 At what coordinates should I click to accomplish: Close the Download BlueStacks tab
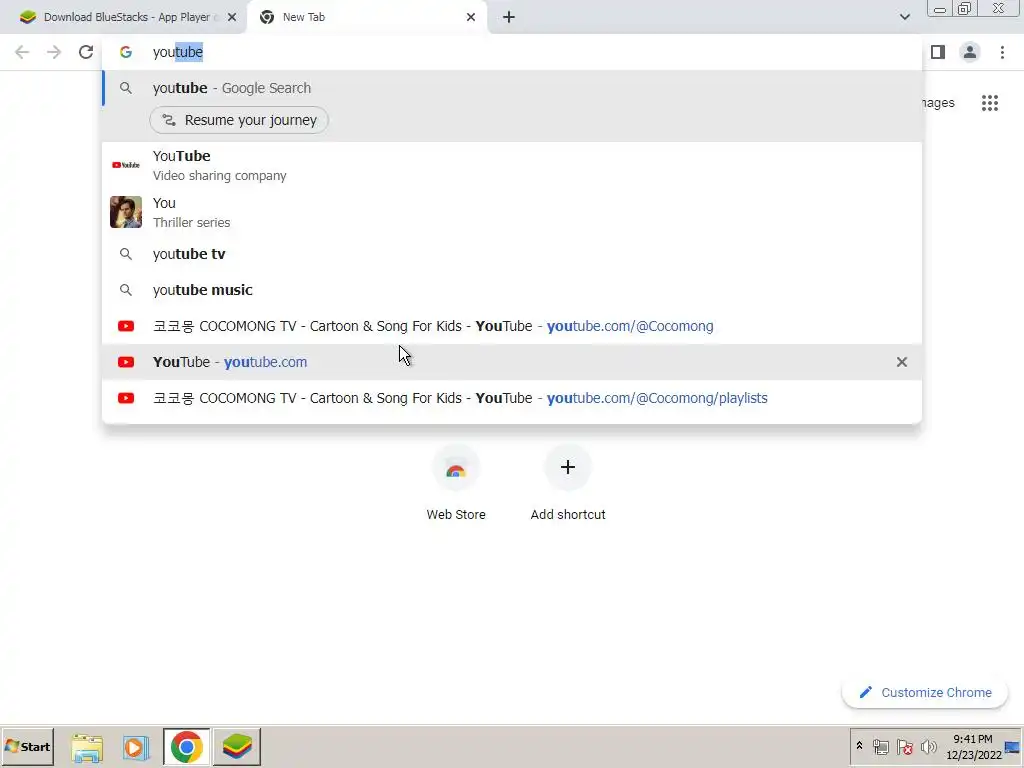232,17
